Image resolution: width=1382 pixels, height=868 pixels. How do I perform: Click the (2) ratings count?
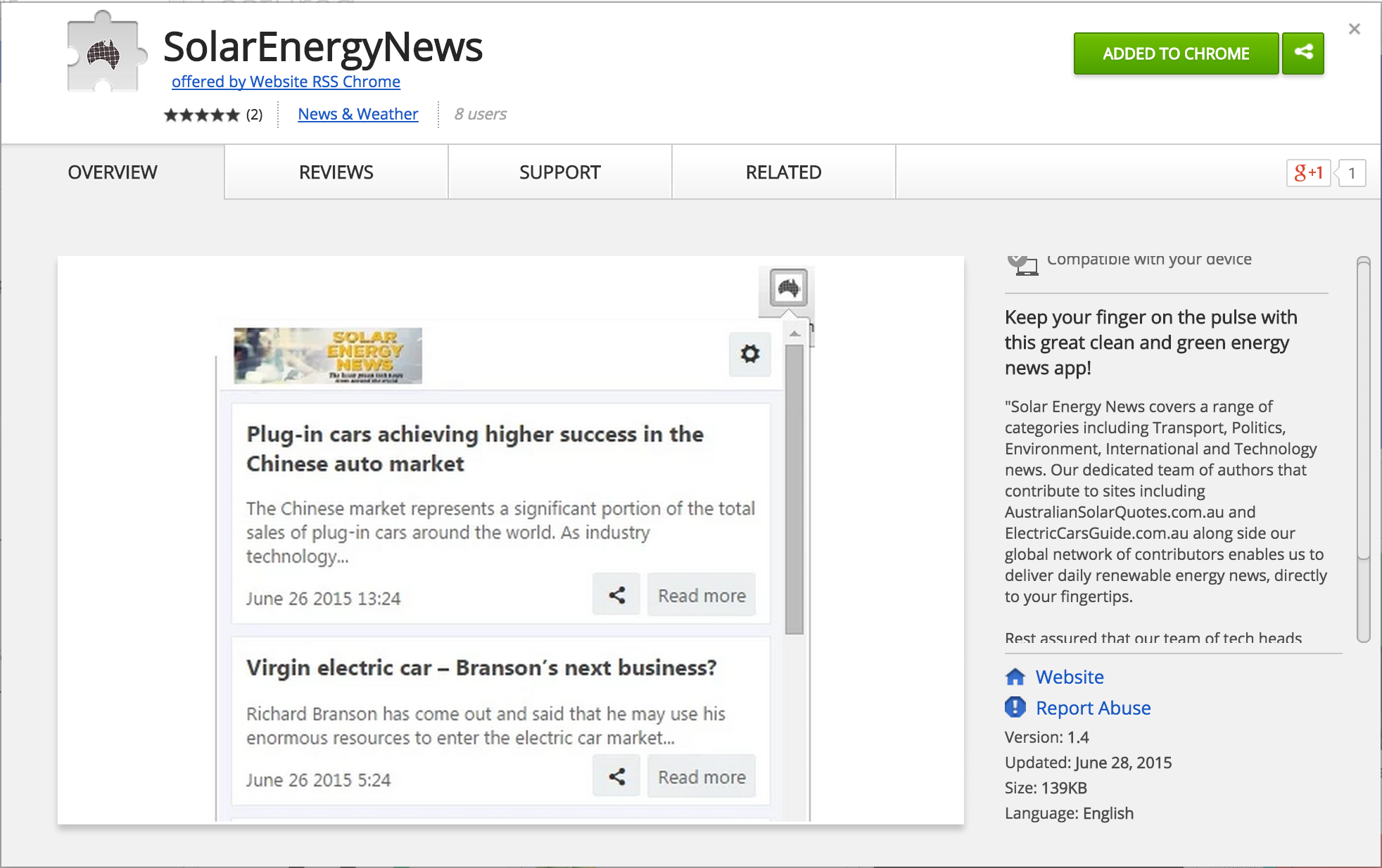coord(254,115)
